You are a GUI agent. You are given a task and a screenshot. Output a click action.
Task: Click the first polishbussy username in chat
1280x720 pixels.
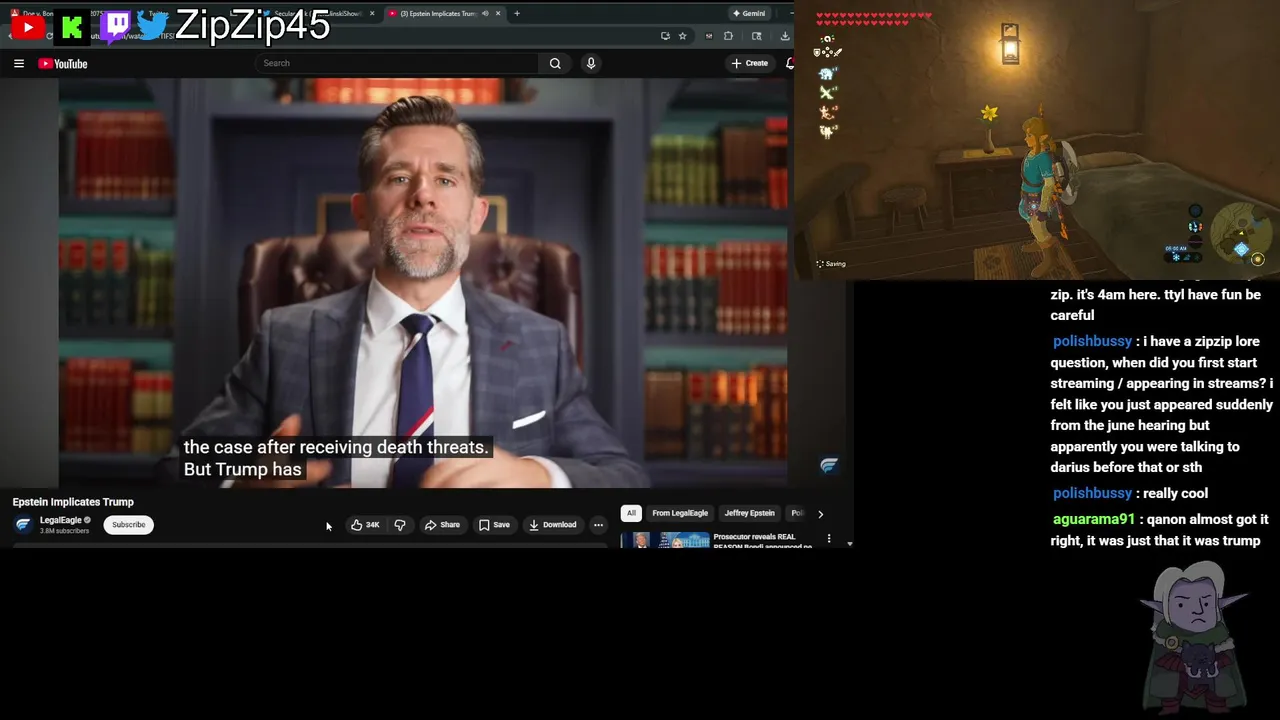tap(1092, 341)
